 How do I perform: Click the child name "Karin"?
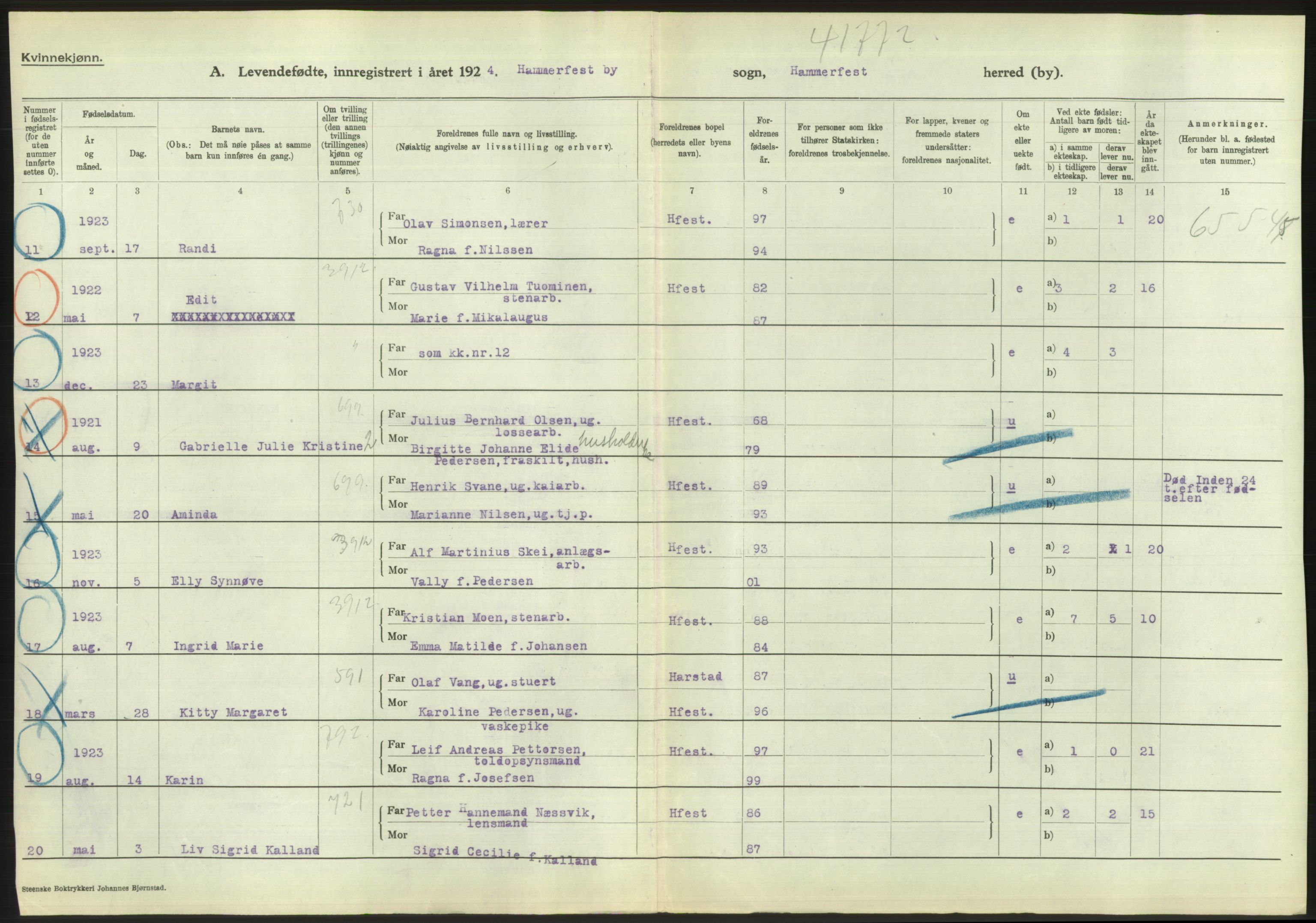184,780
